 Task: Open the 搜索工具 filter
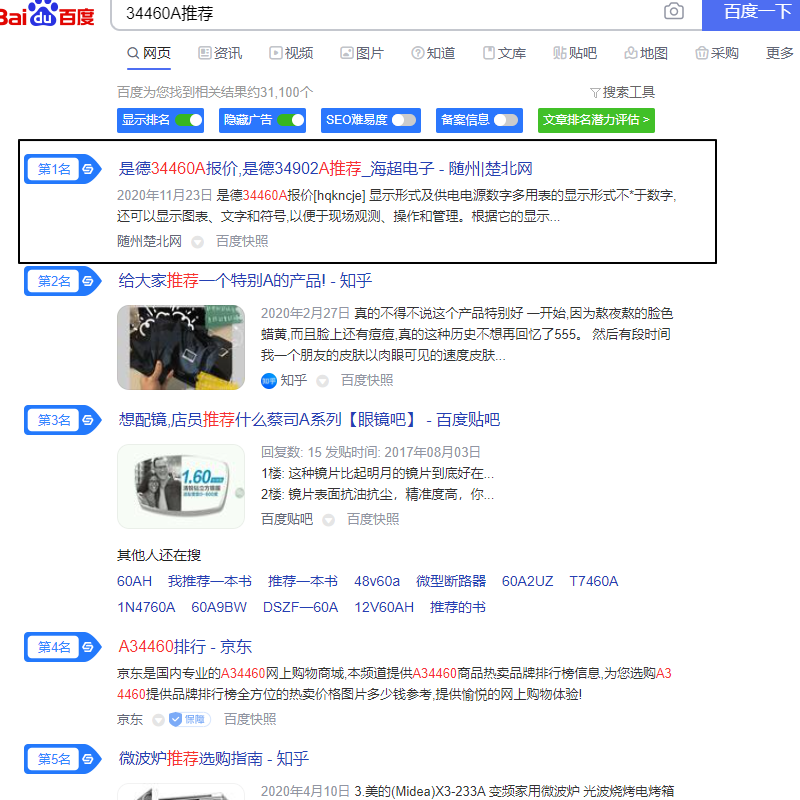point(622,92)
